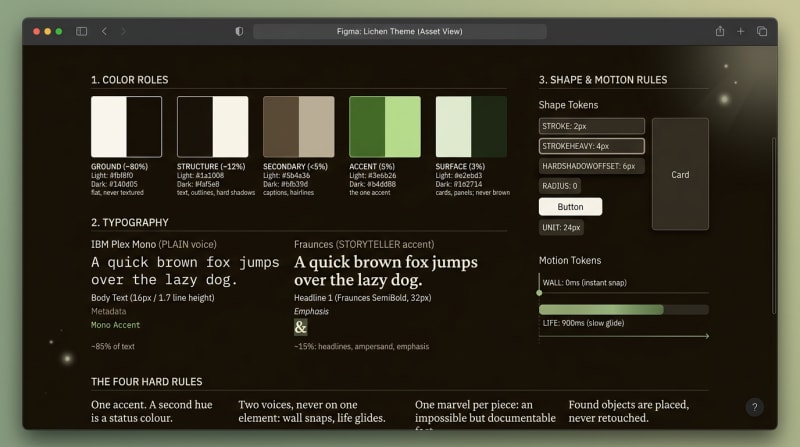Go forward with the right chevron

click(123, 32)
